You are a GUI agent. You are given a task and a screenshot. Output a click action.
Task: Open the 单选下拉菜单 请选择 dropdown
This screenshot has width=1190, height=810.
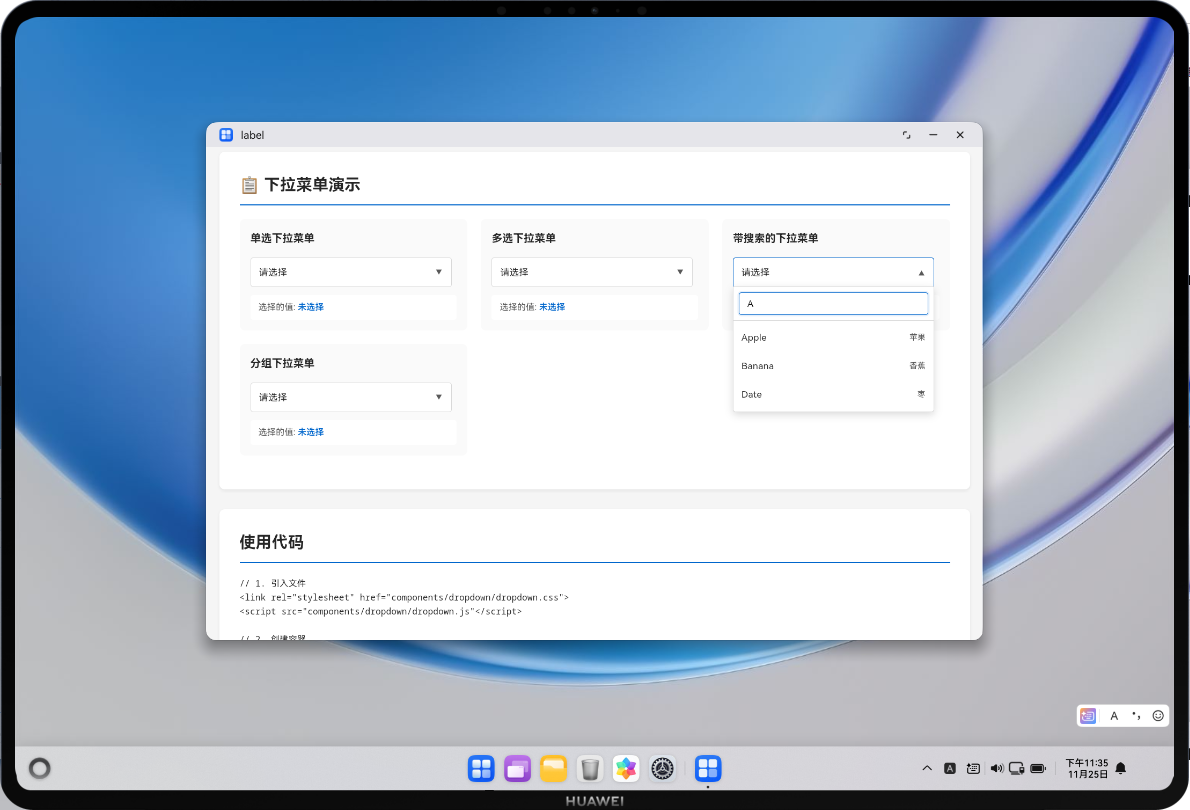pyautogui.click(x=350, y=271)
